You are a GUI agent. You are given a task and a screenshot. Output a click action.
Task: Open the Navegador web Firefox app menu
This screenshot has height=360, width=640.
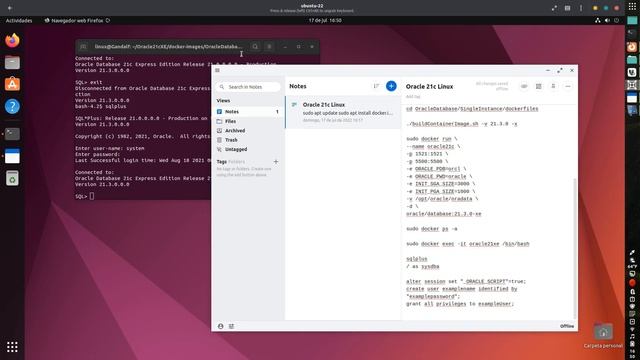pos(77,20)
